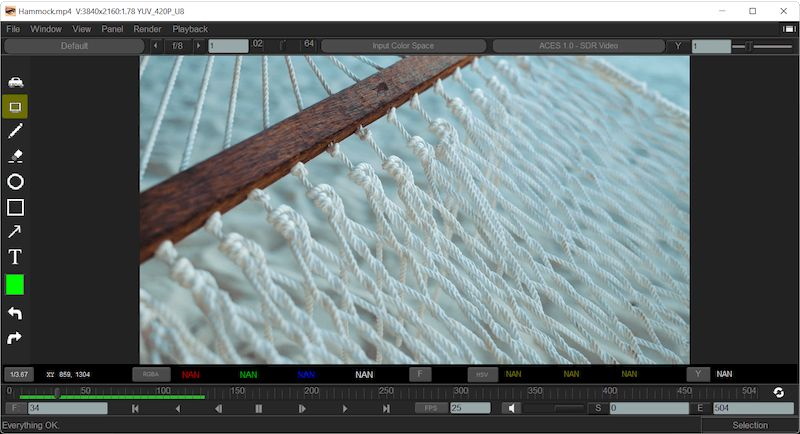This screenshot has height=434, width=800.
Task: Open the ACES 1.0 - SDR Video dropdown
Action: coord(578,46)
